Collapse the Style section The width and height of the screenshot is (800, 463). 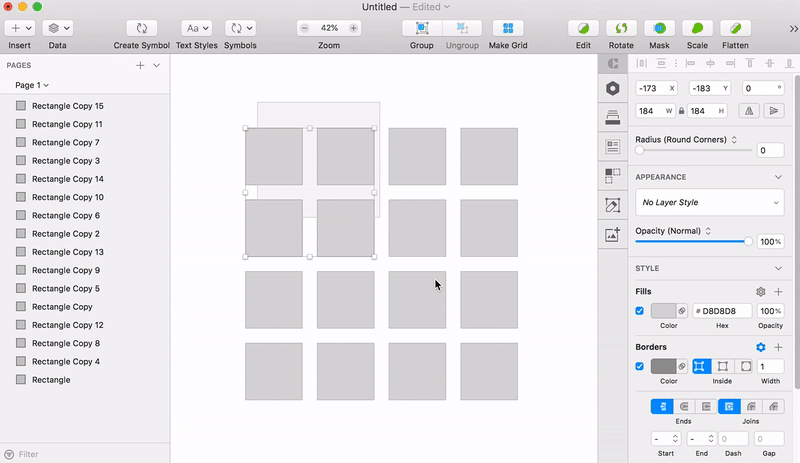778,269
